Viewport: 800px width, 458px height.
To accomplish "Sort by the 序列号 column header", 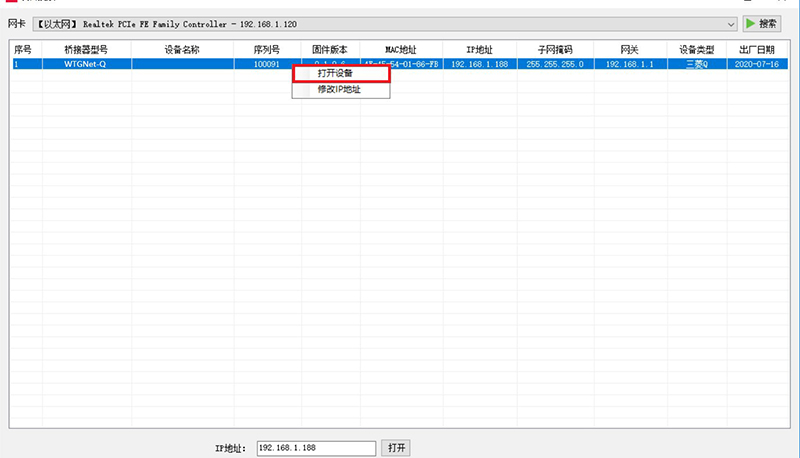I will [x=265, y=48].
